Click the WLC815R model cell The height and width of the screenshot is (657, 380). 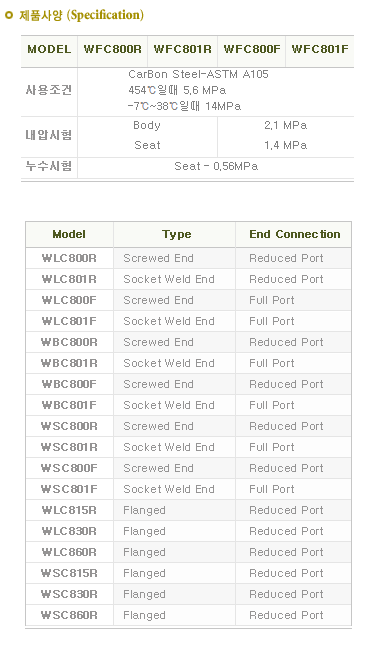pos(69,510)
